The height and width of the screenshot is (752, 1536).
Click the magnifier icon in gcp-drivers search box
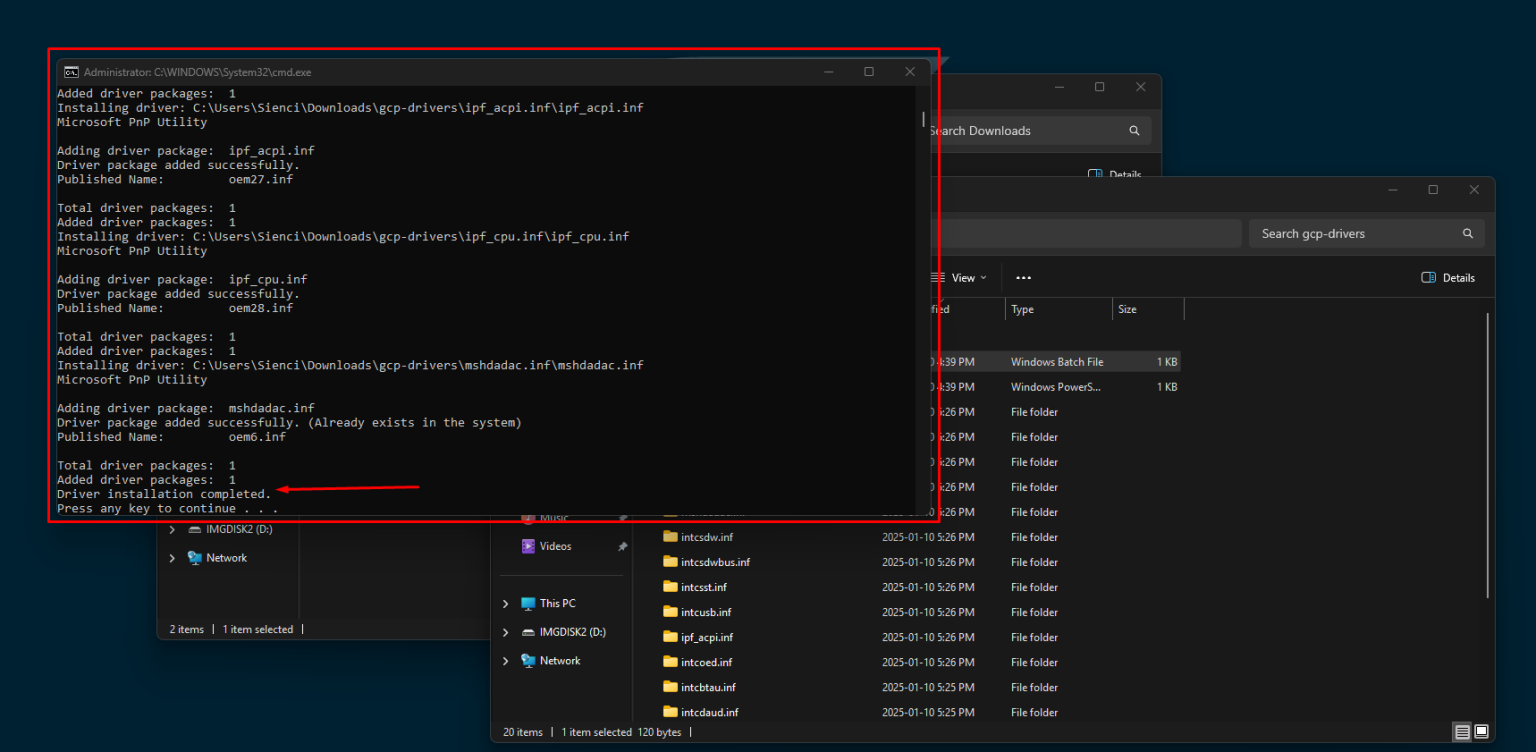click(1467, 233)
